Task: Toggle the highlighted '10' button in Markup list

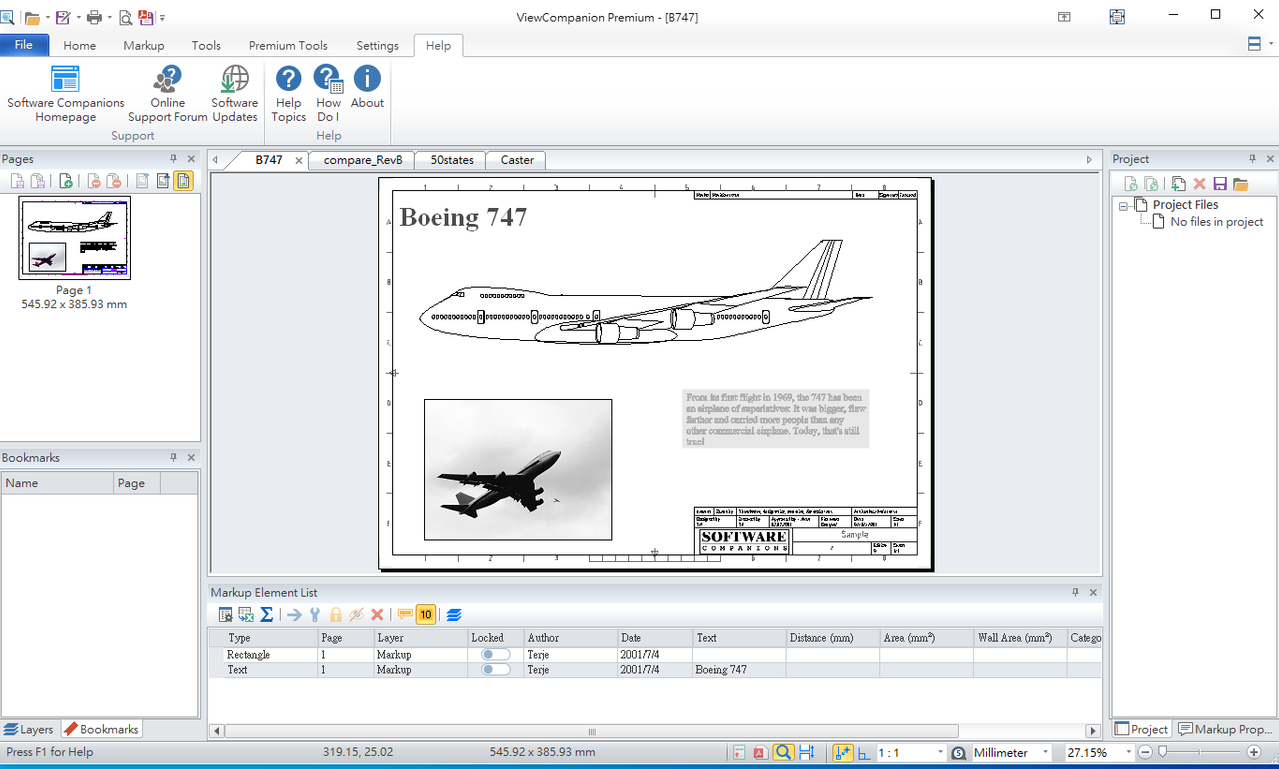Action: pyautogui.click(x=426, y=615)
